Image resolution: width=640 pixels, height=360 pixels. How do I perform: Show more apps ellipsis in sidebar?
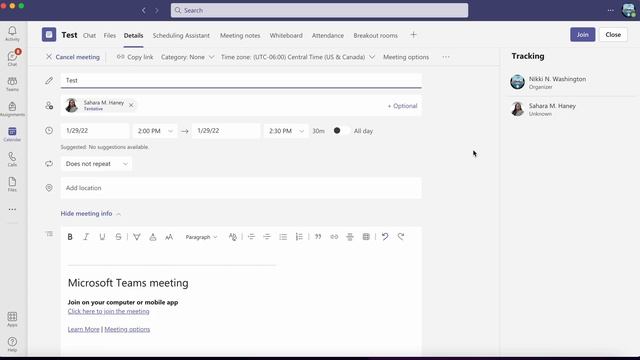point(12,209)
